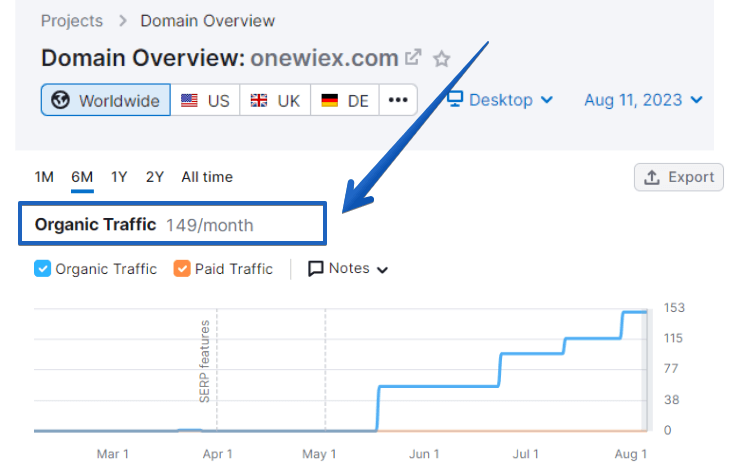The image size is (732, 473).
Task: Open more countries ellipsis menu
Action: click(398, 100)
